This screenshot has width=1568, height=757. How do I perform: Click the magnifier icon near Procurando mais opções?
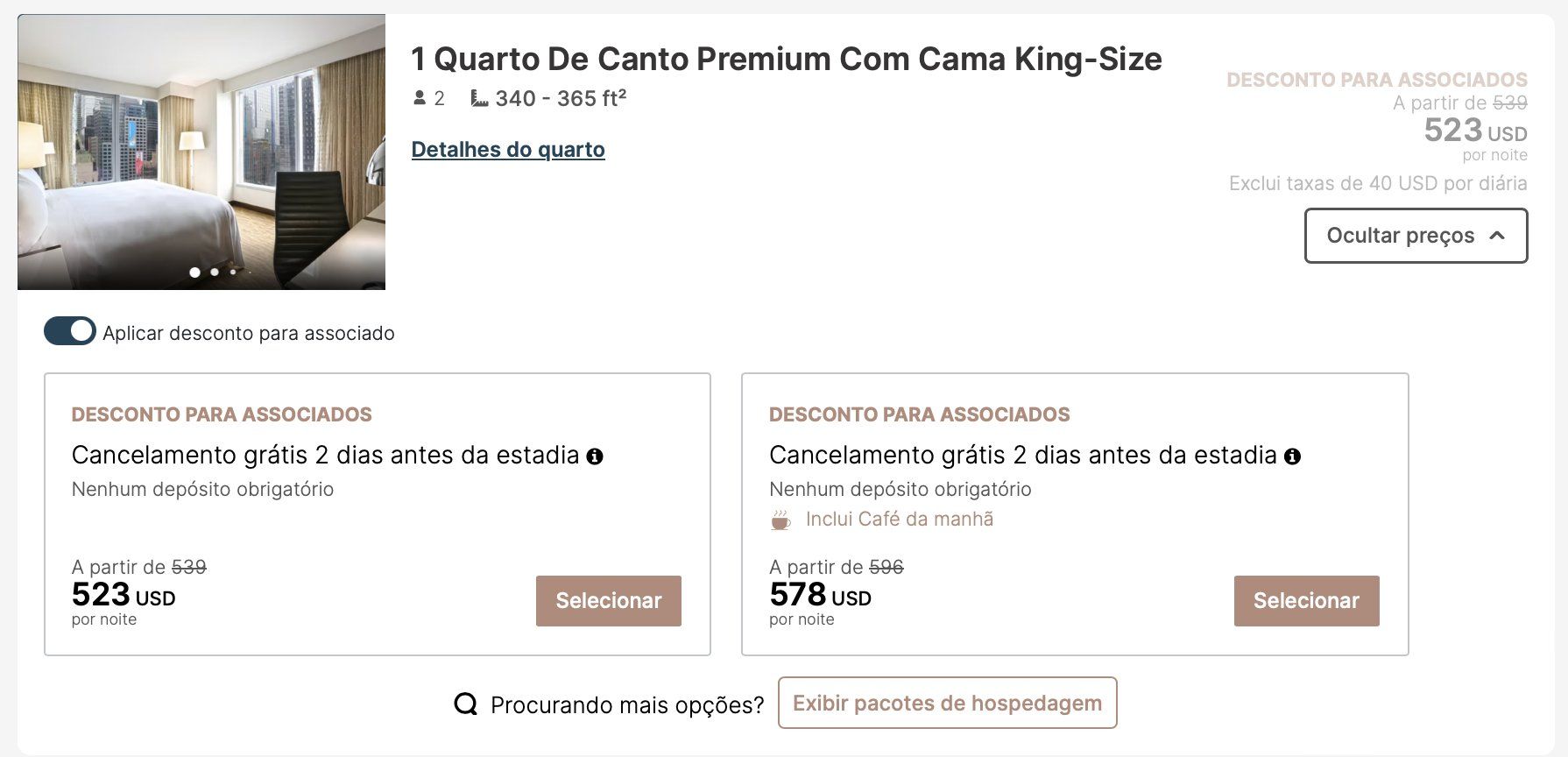[x=466, y=704]
